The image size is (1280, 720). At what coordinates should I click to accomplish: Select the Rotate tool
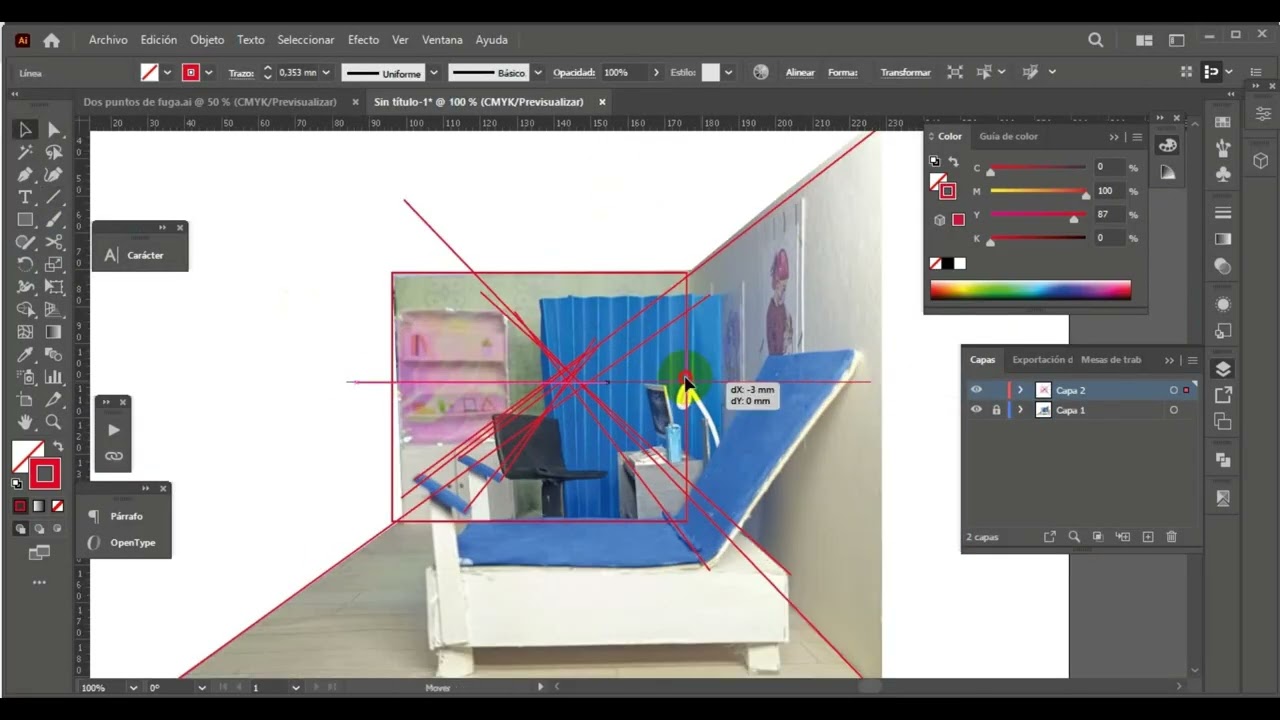pyautogui.click(x=25, y=265)
